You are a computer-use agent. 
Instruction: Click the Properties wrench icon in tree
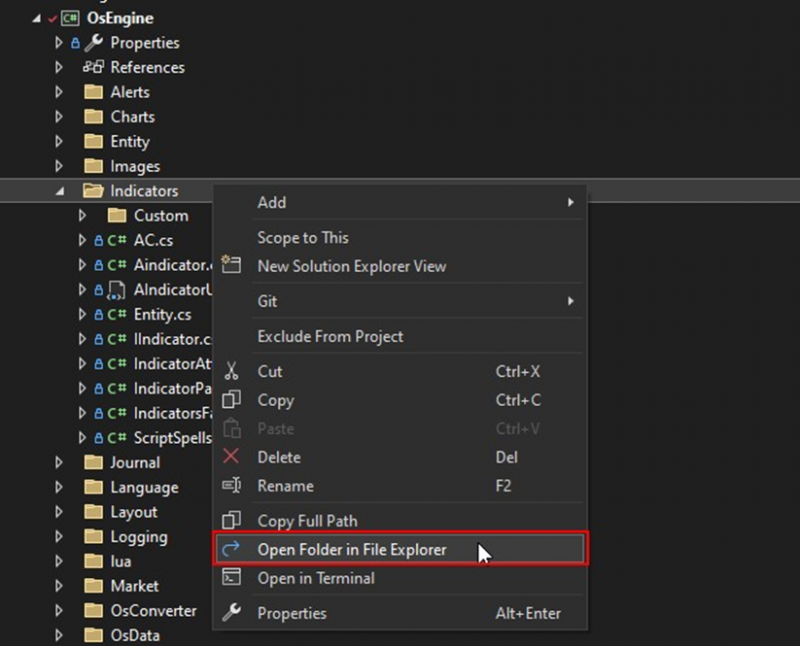[94, 43]
